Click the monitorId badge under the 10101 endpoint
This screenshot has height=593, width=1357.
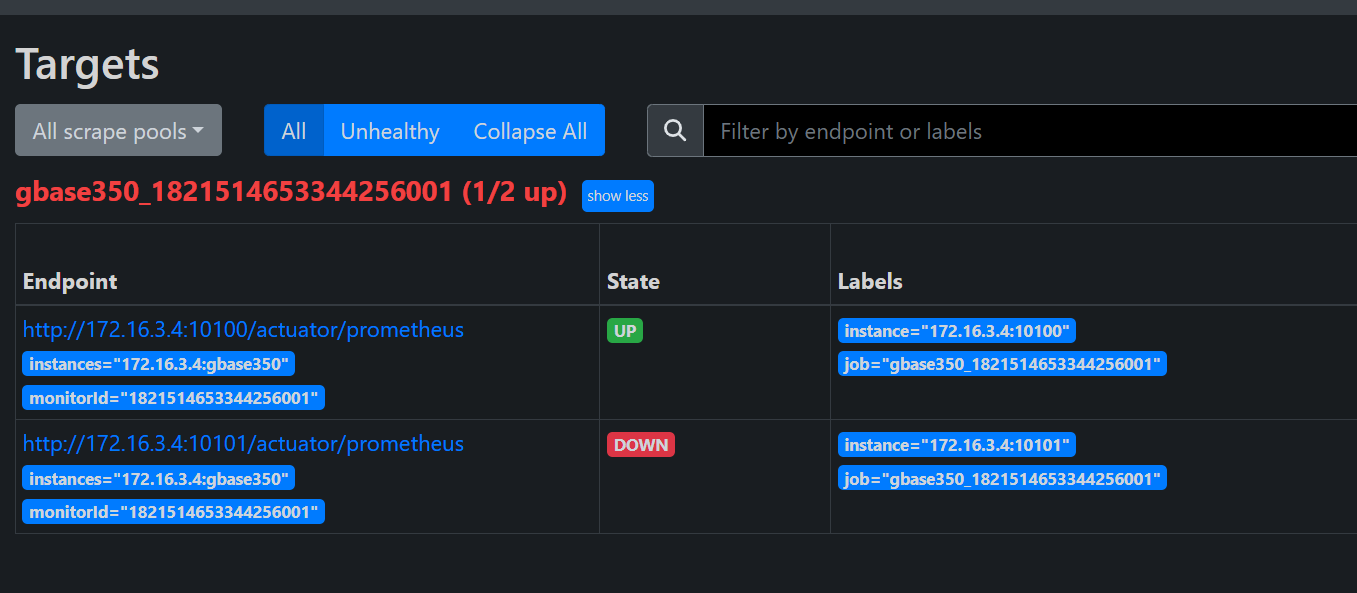[x=174, y=512]
